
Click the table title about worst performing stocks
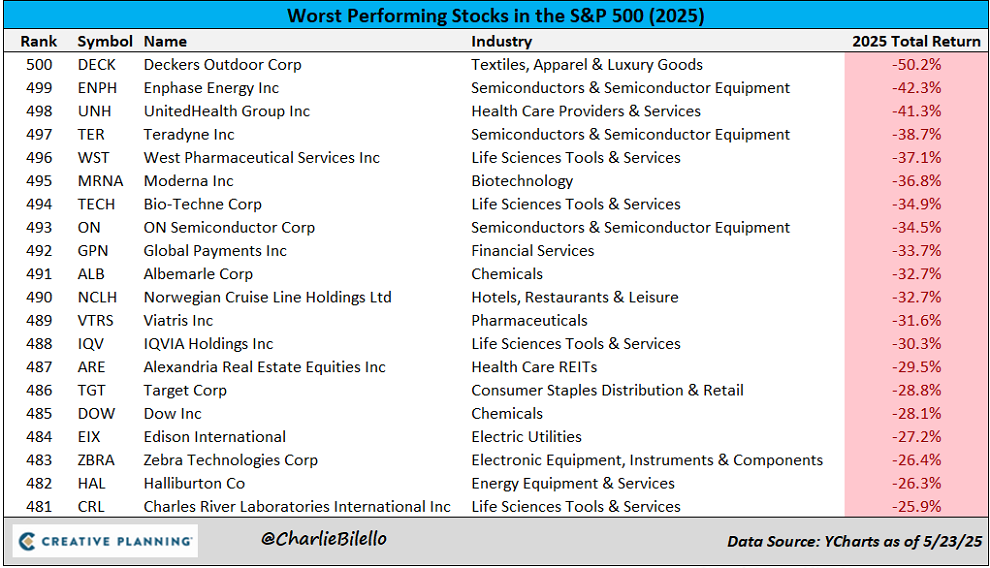click(495, 16)
